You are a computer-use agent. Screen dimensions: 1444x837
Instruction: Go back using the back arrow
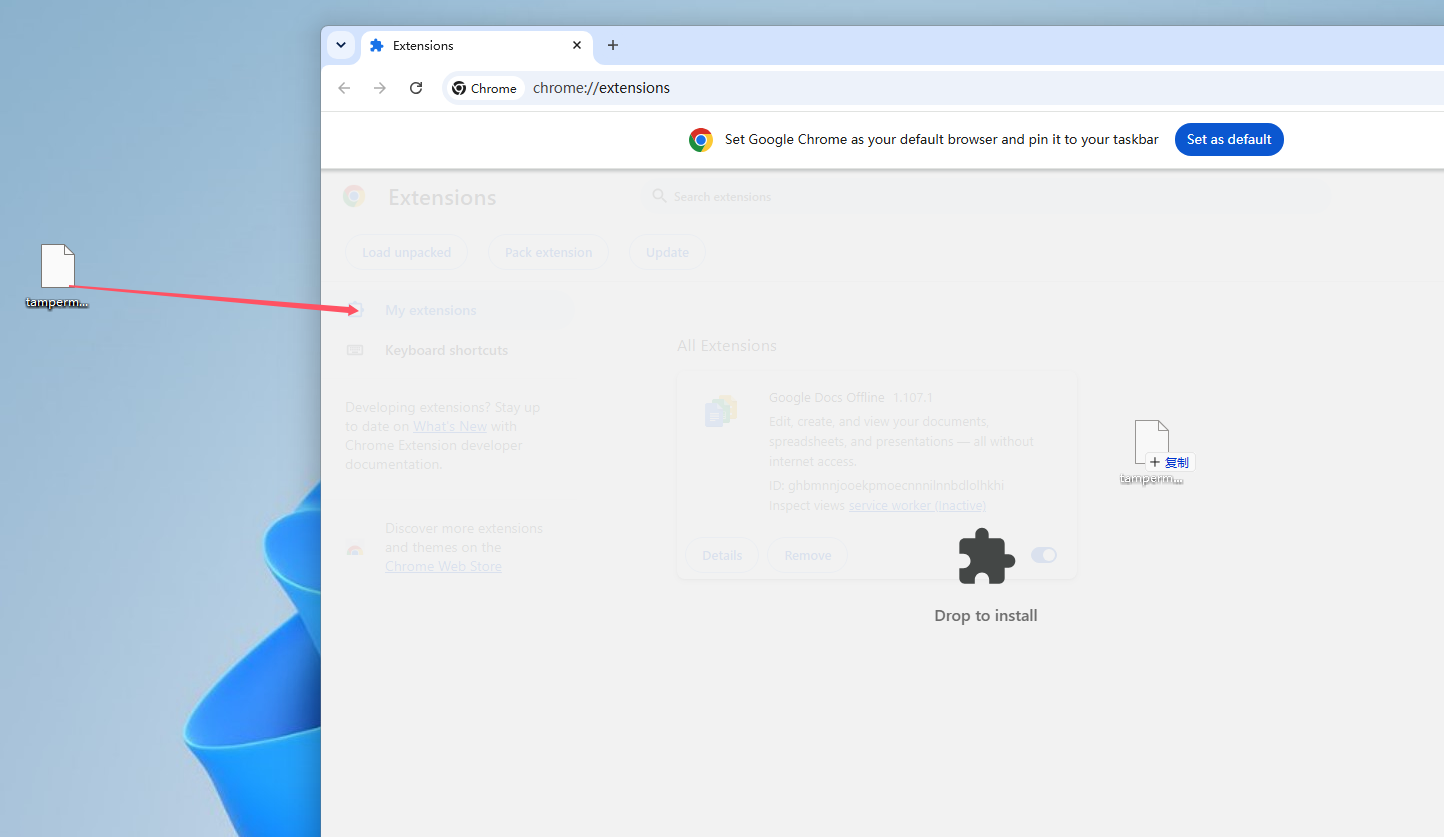pos(344,88)
